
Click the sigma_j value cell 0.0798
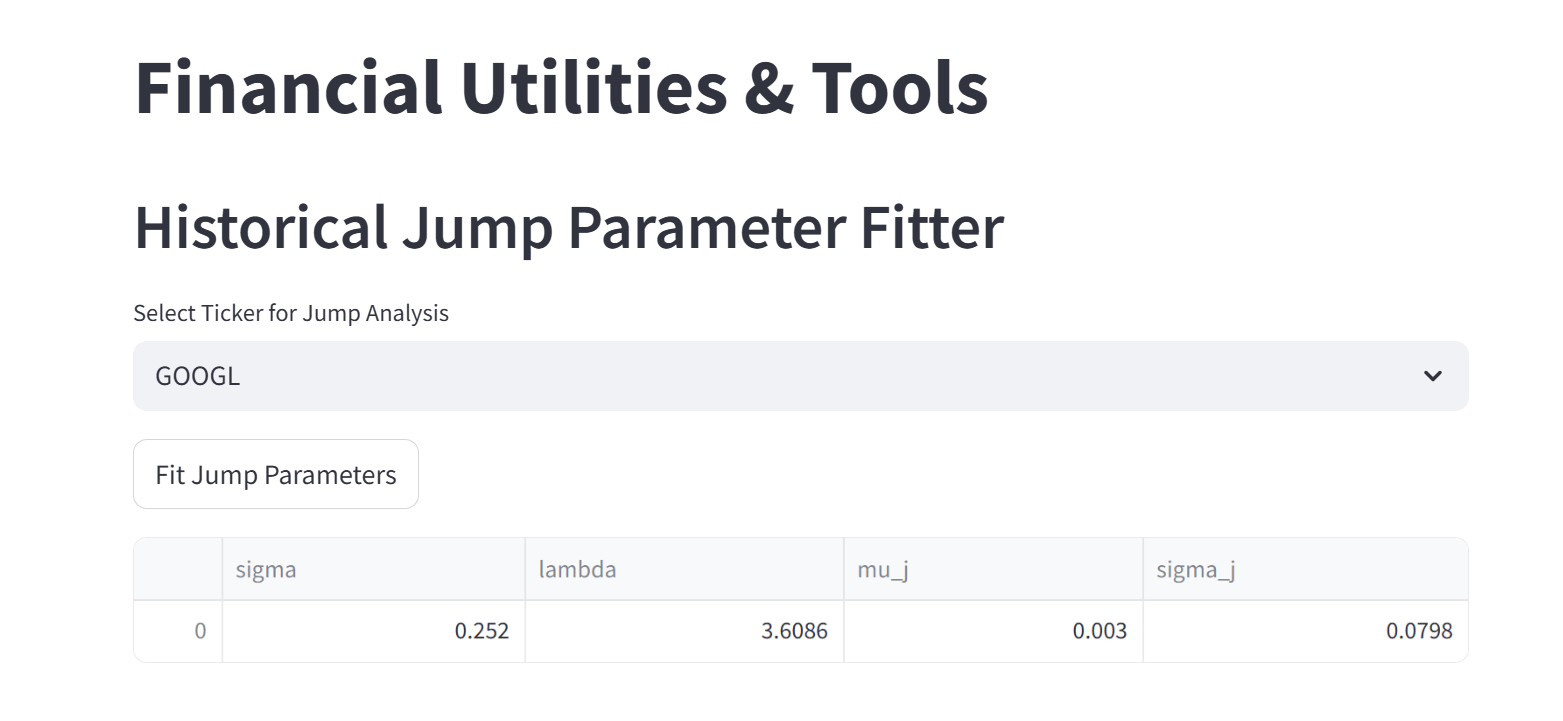click(1305, 631)
